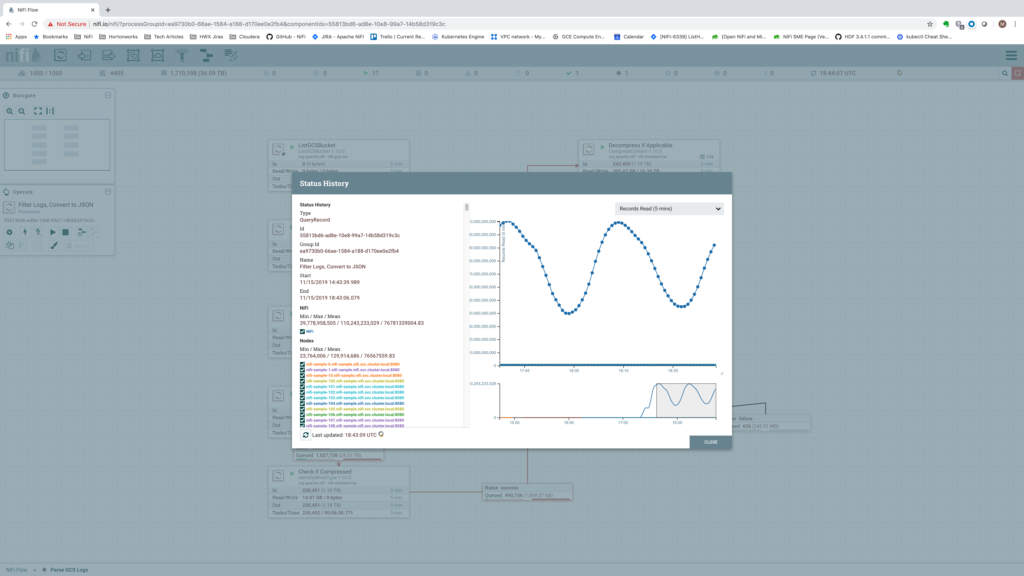Close the dialog using the CLOSE button
Screen dimensions: 1024x576
click(x=710, y=441)
